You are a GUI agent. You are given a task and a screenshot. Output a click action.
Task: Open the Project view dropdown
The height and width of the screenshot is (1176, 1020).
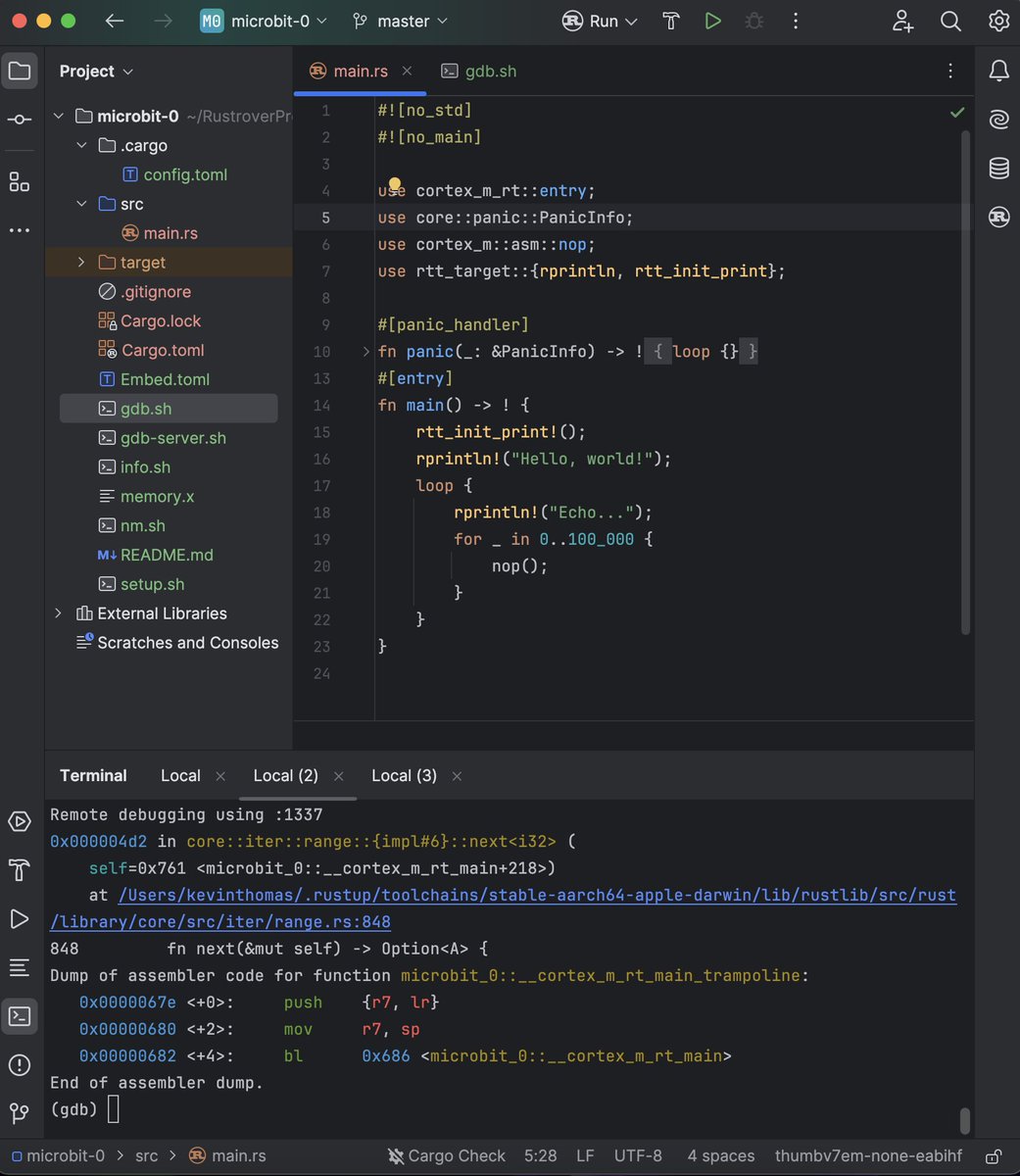96,72
